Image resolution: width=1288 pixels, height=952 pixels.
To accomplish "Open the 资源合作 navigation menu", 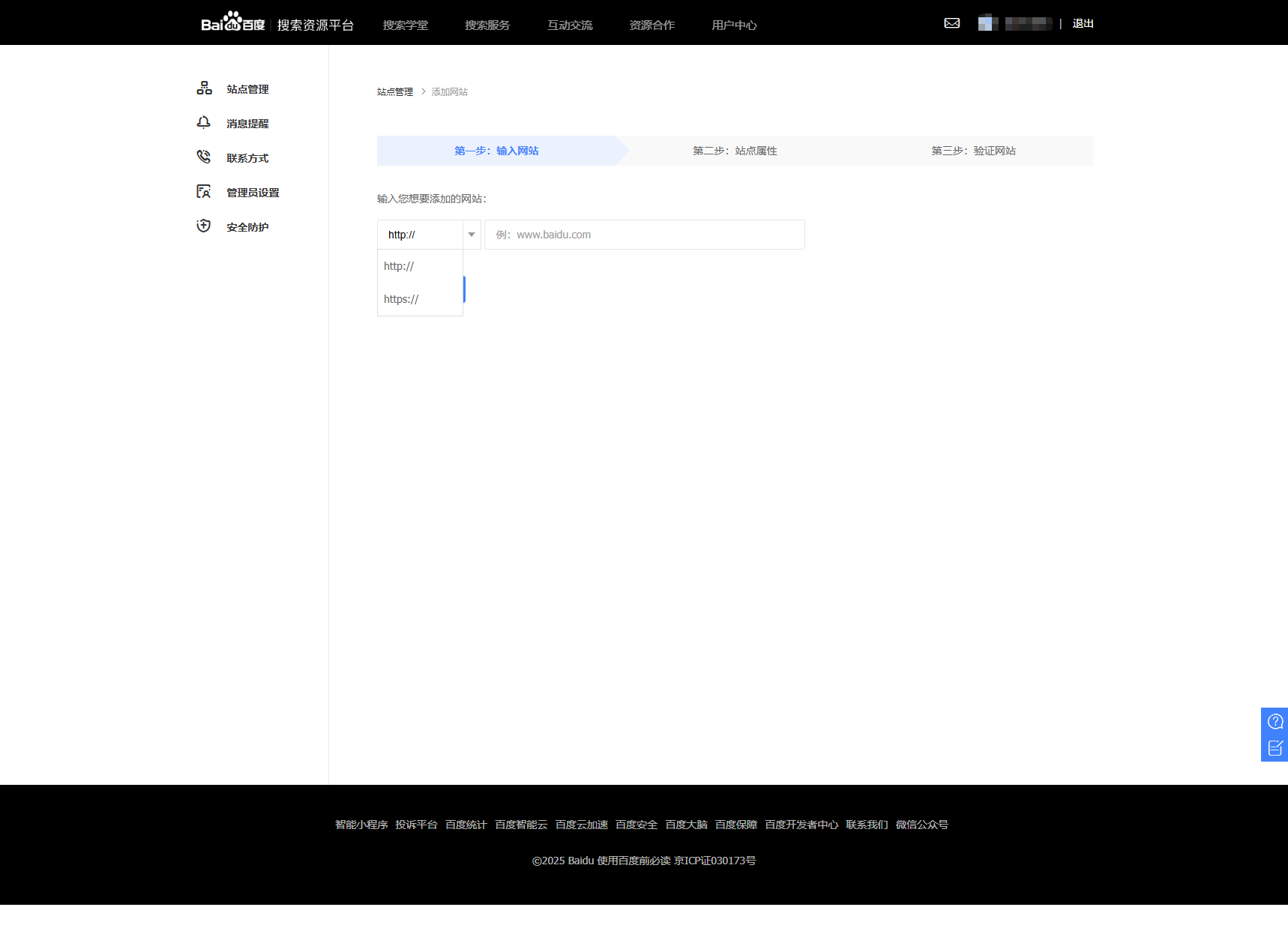I will point(651,25).
